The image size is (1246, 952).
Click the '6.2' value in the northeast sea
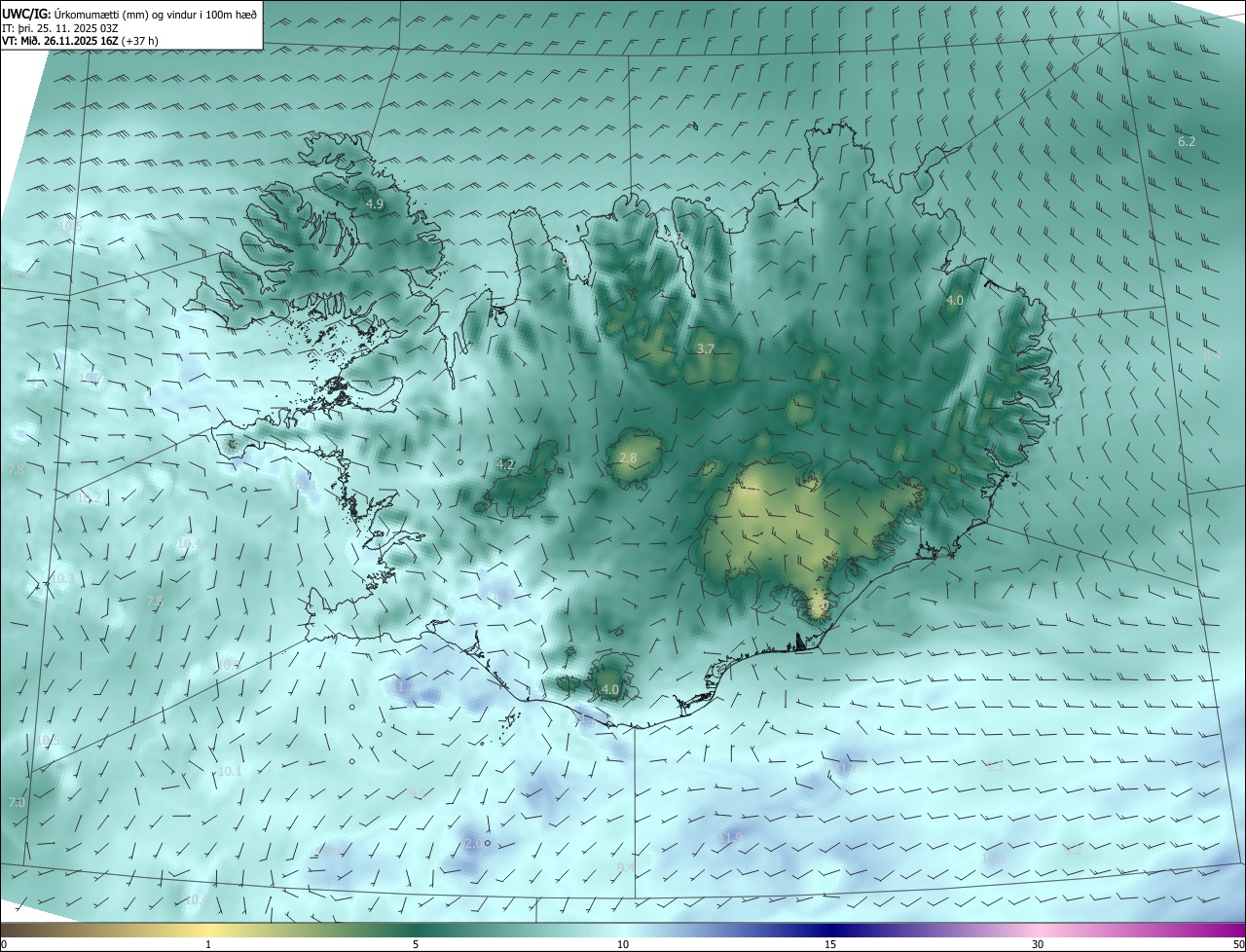1187,141
